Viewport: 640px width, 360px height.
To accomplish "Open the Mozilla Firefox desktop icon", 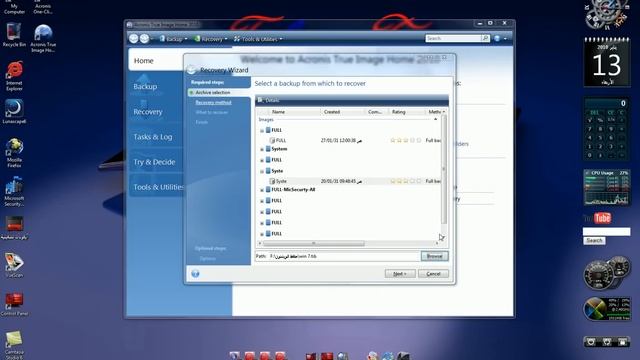I will [14, 153].
